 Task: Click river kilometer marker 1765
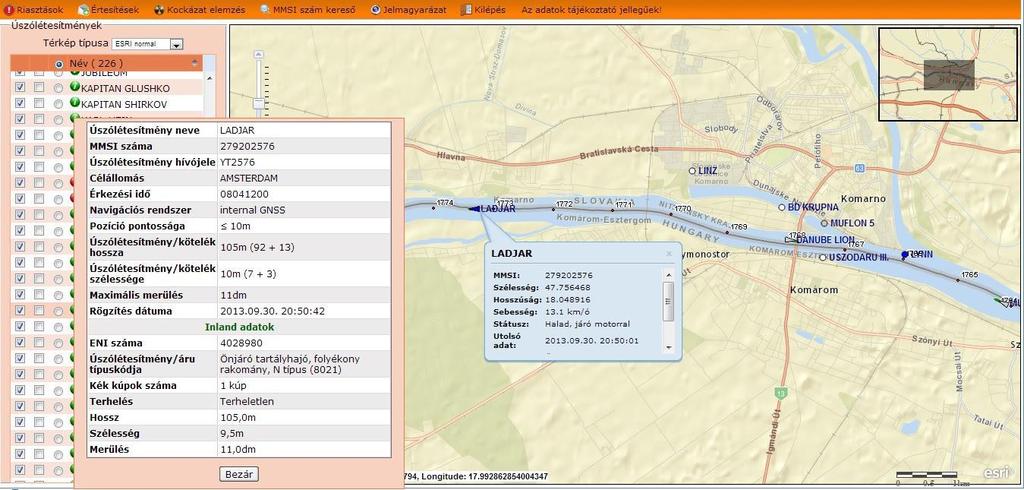point(959,280)
